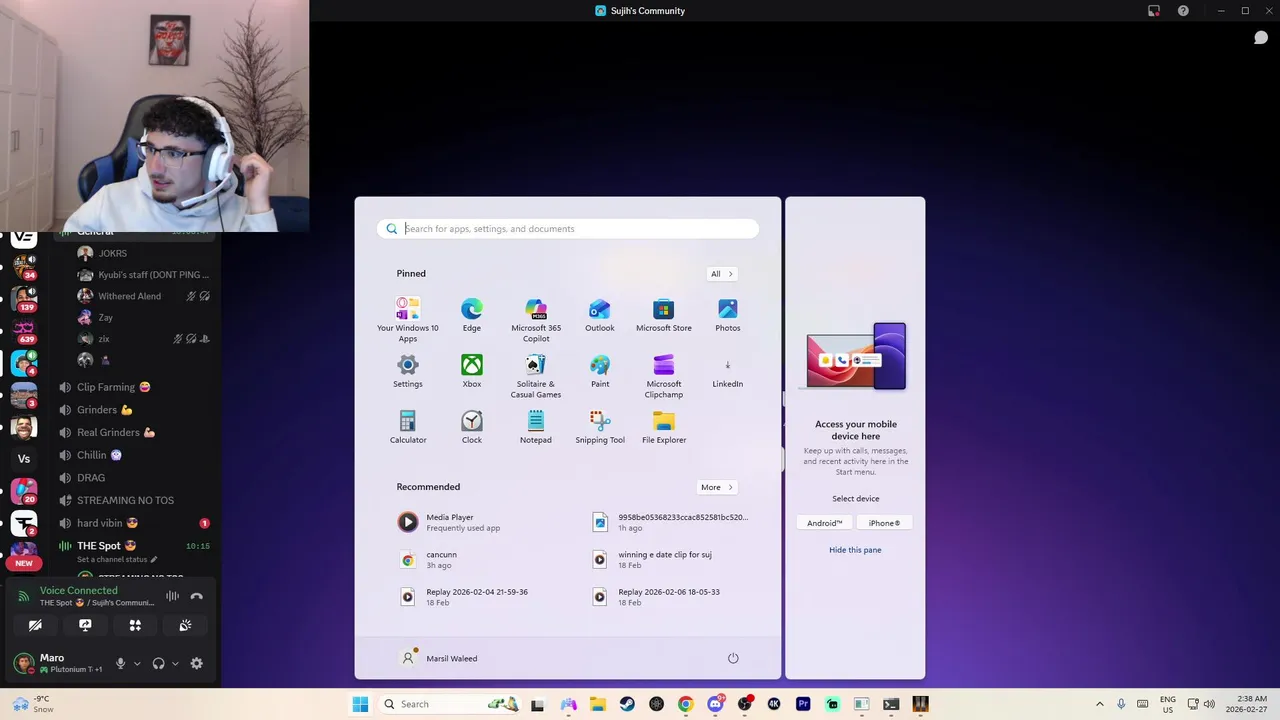Select user JOKRS in voice channel
The width and height of the screenshot is (1280, 720).
[x=144, y=254]
